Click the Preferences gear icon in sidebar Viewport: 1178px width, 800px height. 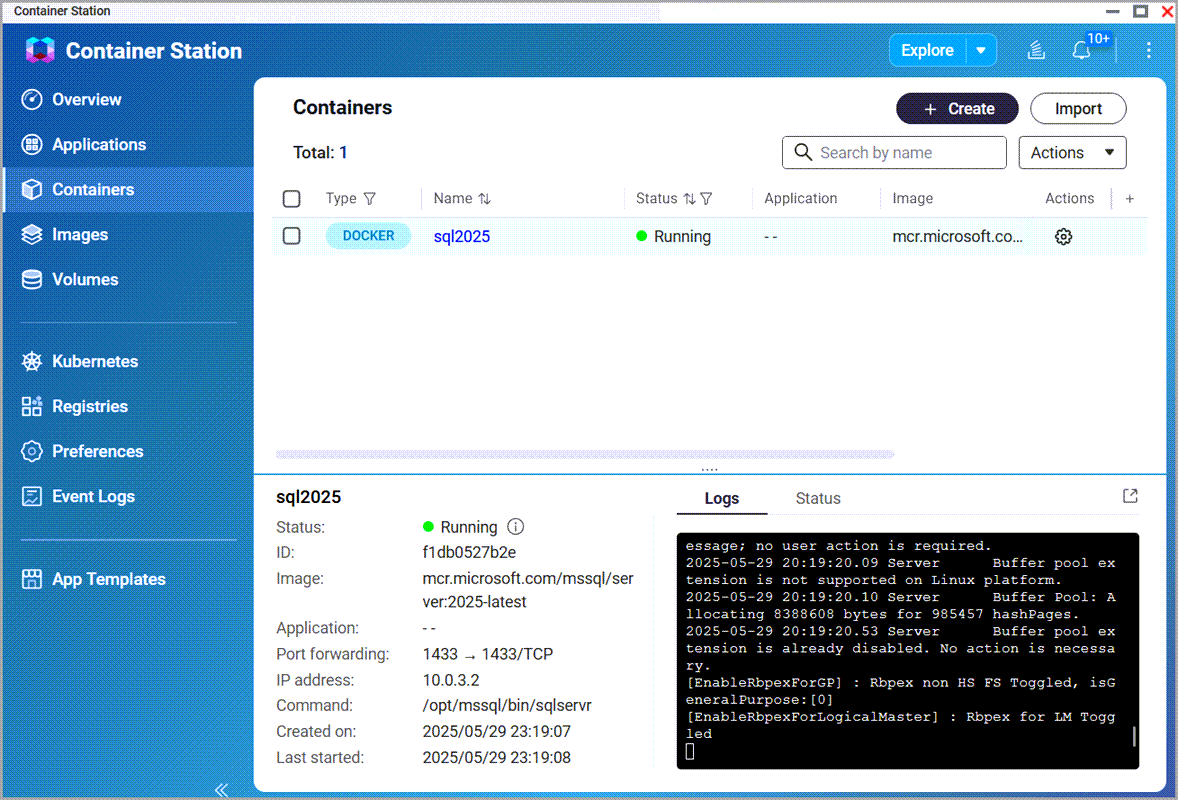[32, 451]
